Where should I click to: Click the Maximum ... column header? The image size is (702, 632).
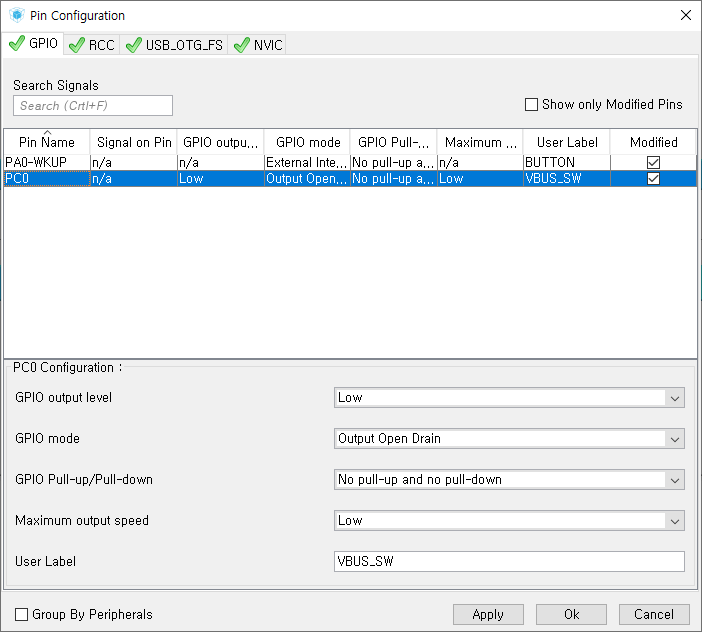[x=480, y=142]
